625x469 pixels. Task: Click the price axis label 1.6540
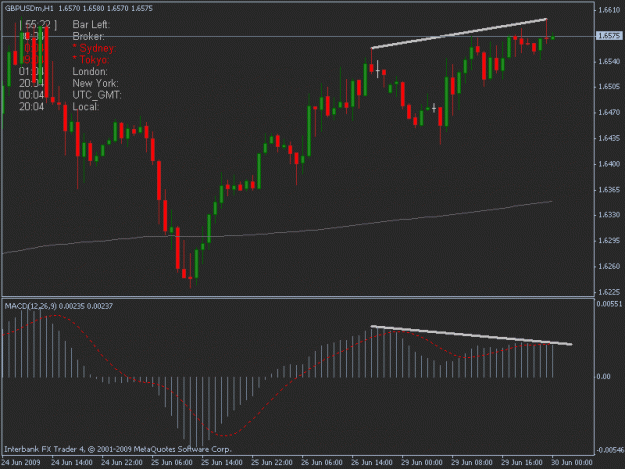coord(609,61)
